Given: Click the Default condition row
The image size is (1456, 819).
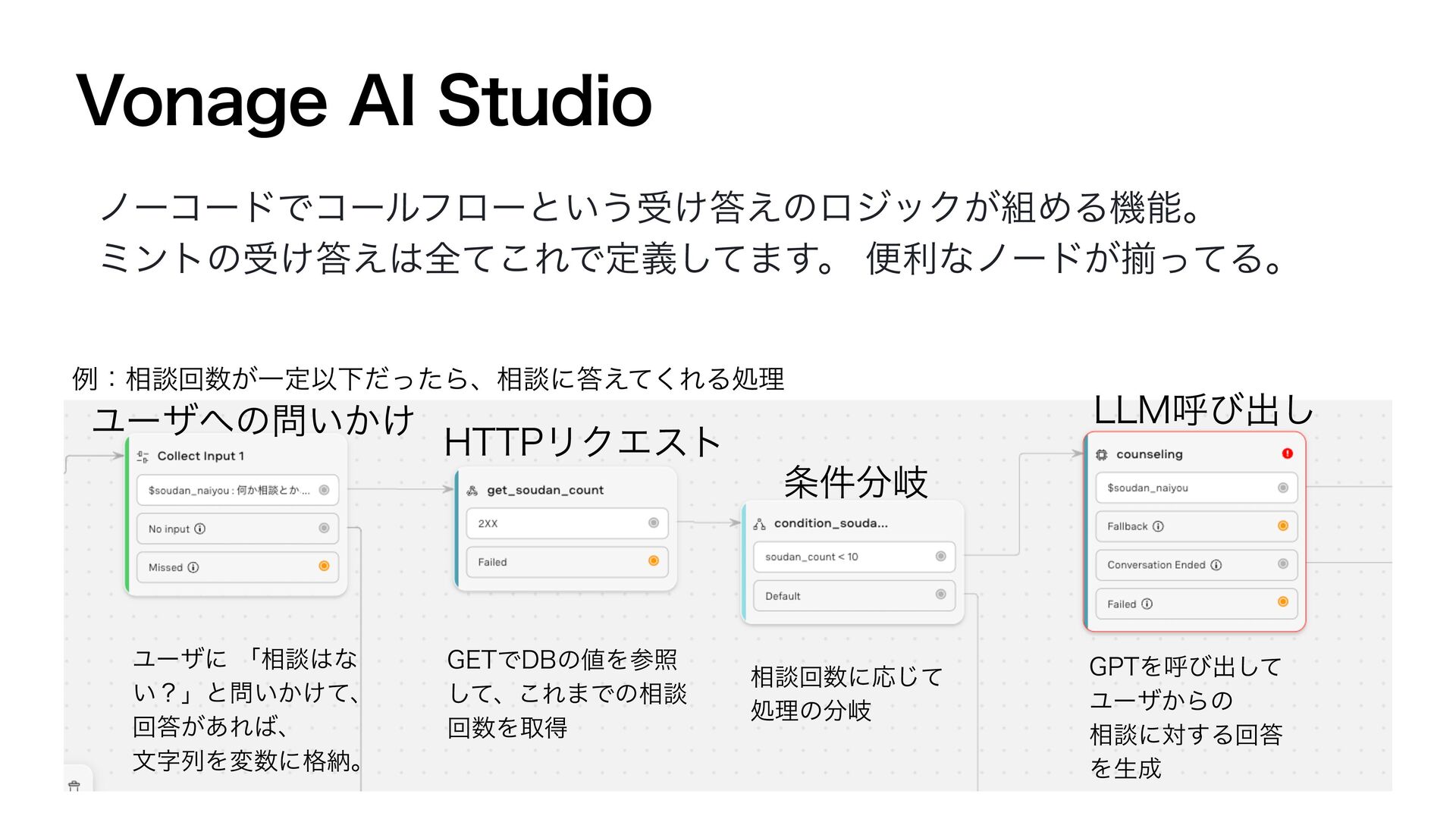Looking at the screenshot, I should coord(855,596).
